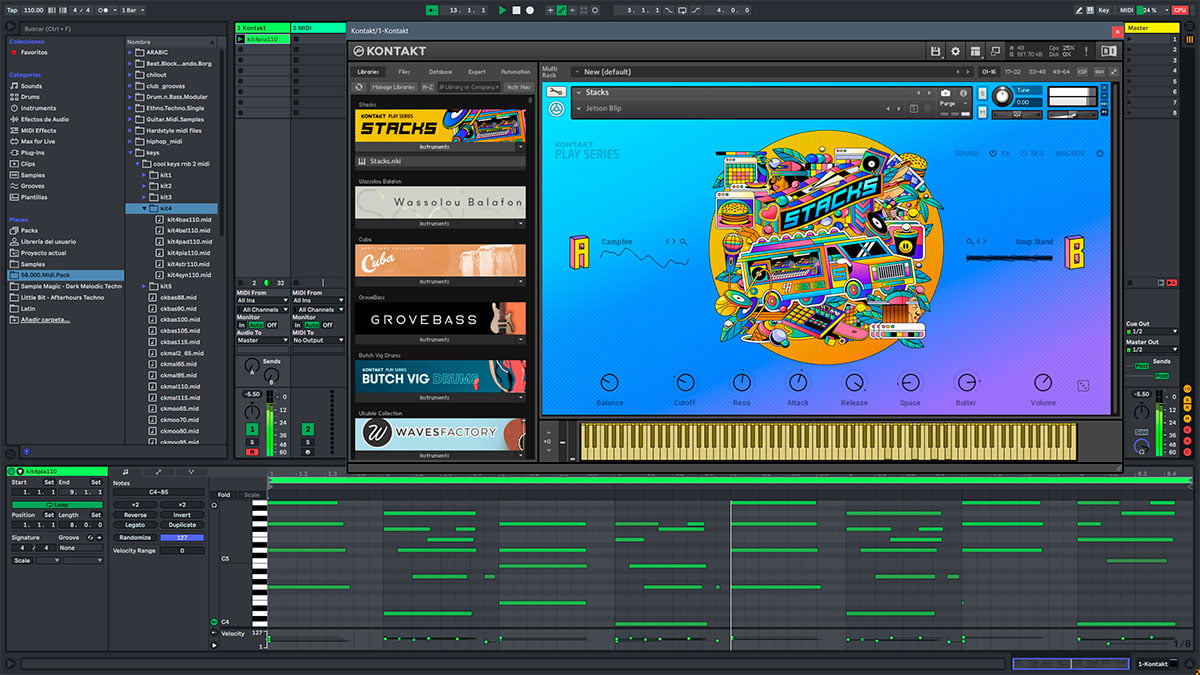Open MIDI Effects browser category
This screenshot has height=675, width=1200.
[38, 130]
